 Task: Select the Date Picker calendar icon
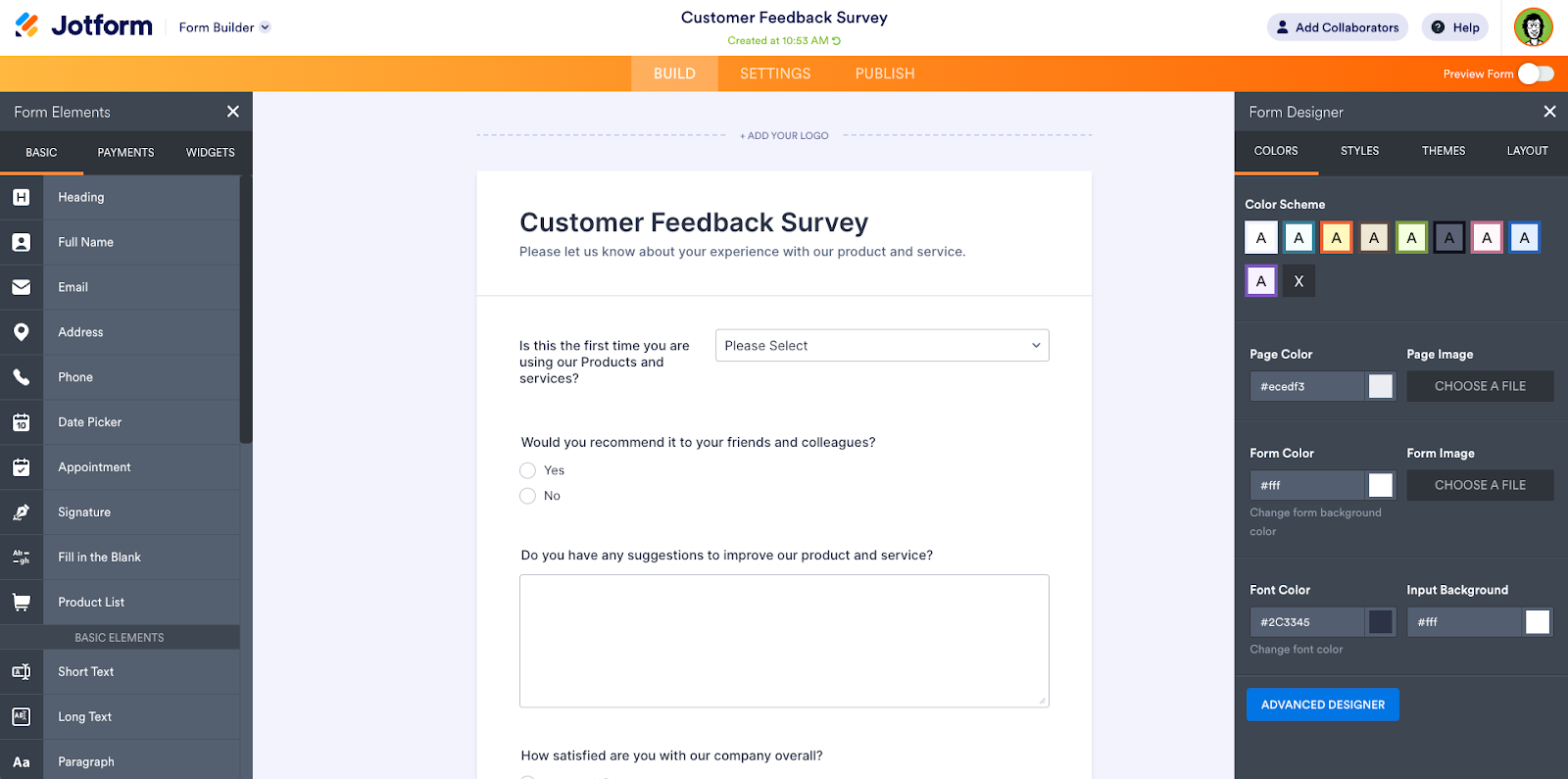pos(22,422)
